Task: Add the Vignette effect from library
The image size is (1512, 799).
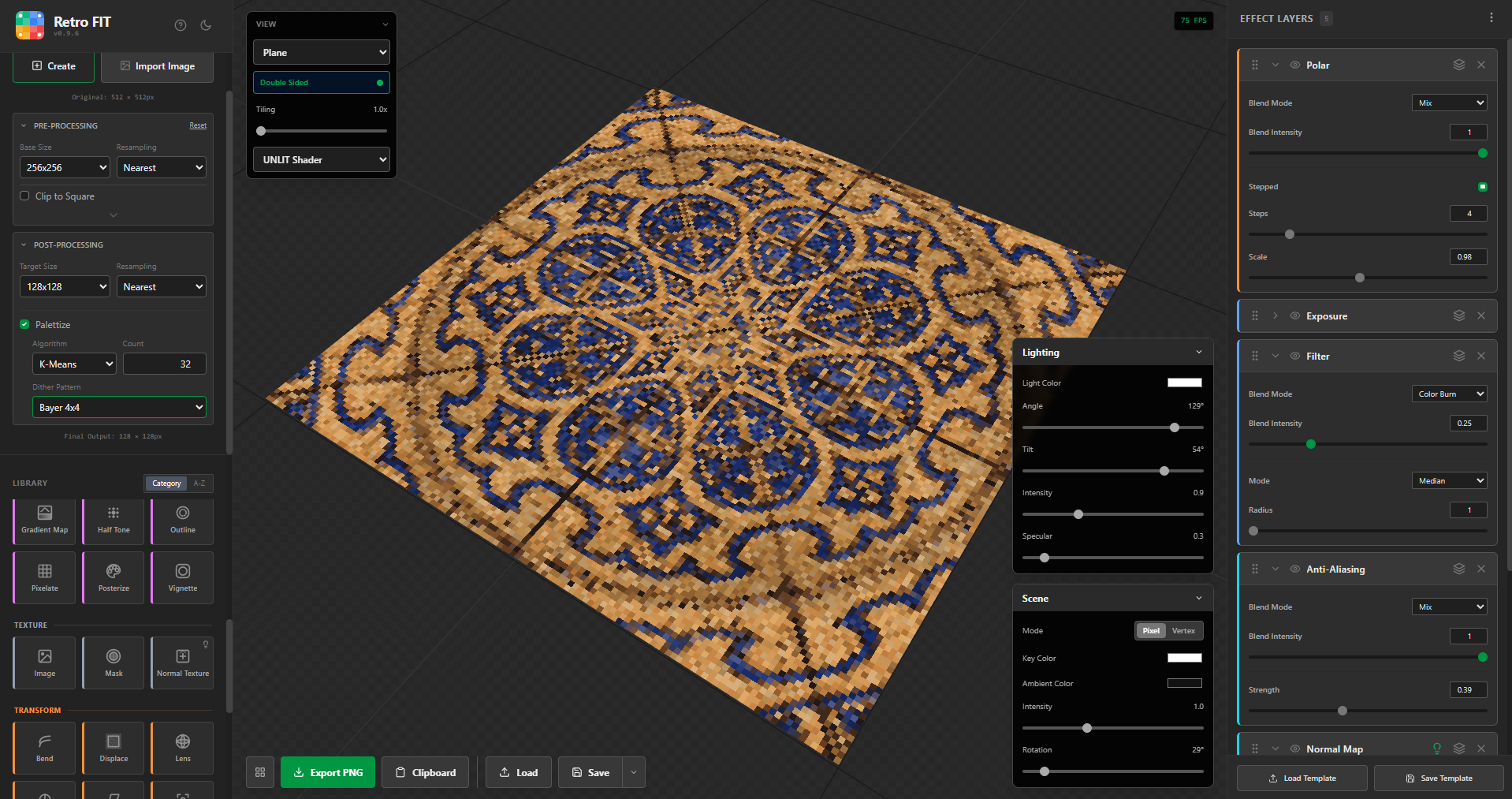Action: [182, 578]
